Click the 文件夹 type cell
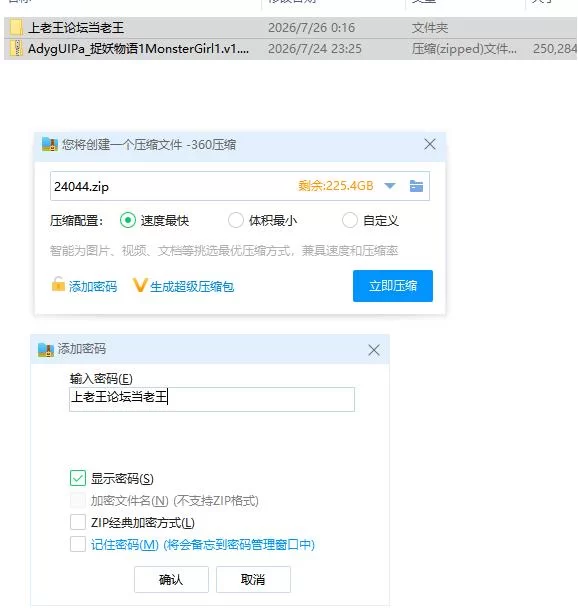The image size is (578, 614). [430, 28]
